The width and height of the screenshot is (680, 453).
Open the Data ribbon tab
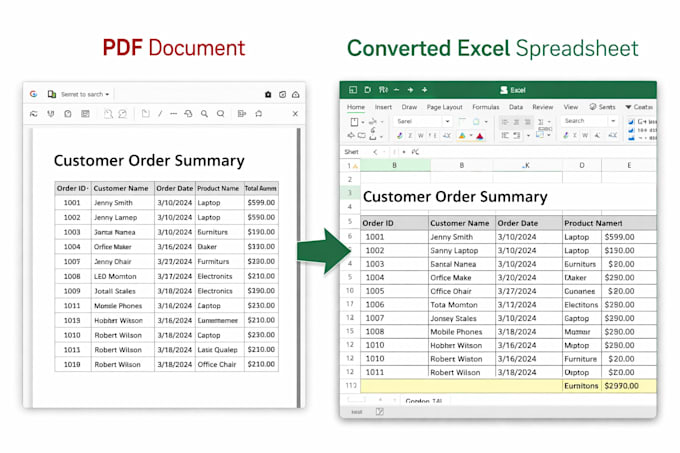516,107
